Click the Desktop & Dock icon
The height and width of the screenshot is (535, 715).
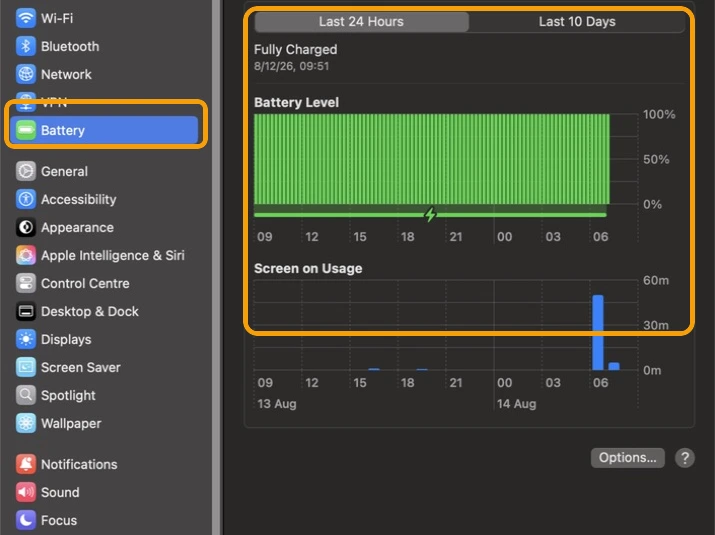pos(26,311)
